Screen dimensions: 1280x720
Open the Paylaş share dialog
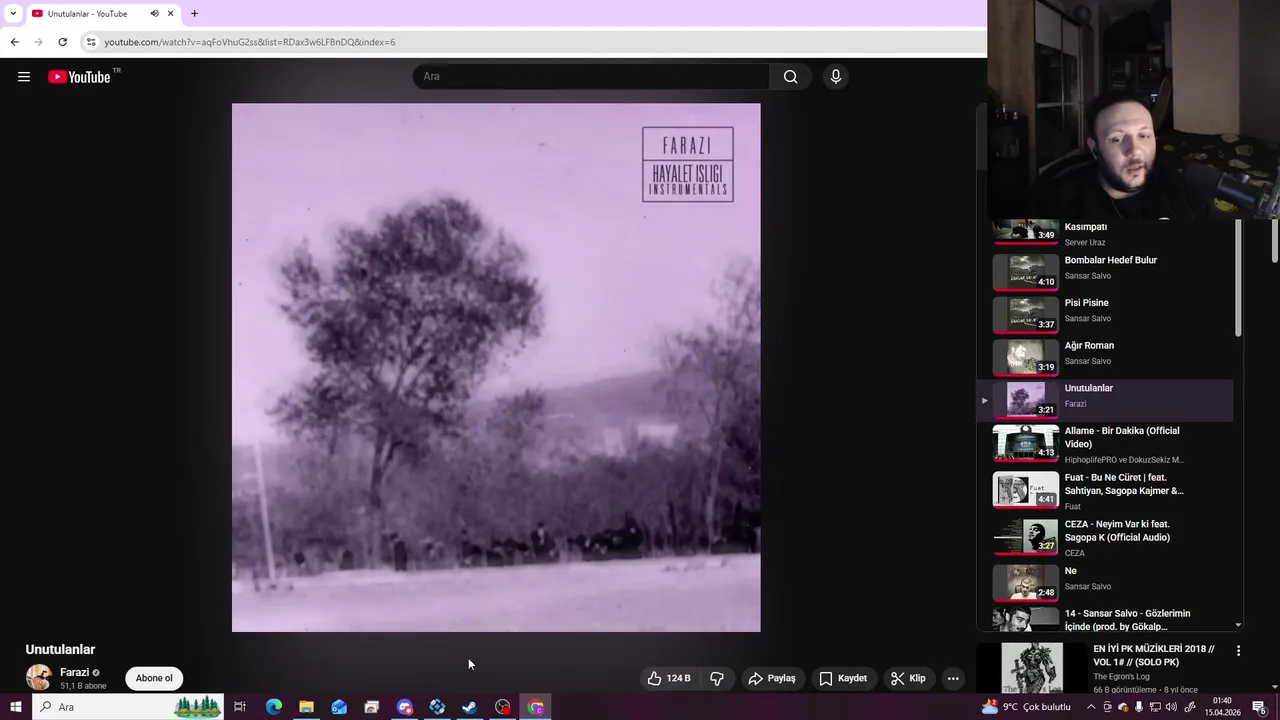[771, 678]
